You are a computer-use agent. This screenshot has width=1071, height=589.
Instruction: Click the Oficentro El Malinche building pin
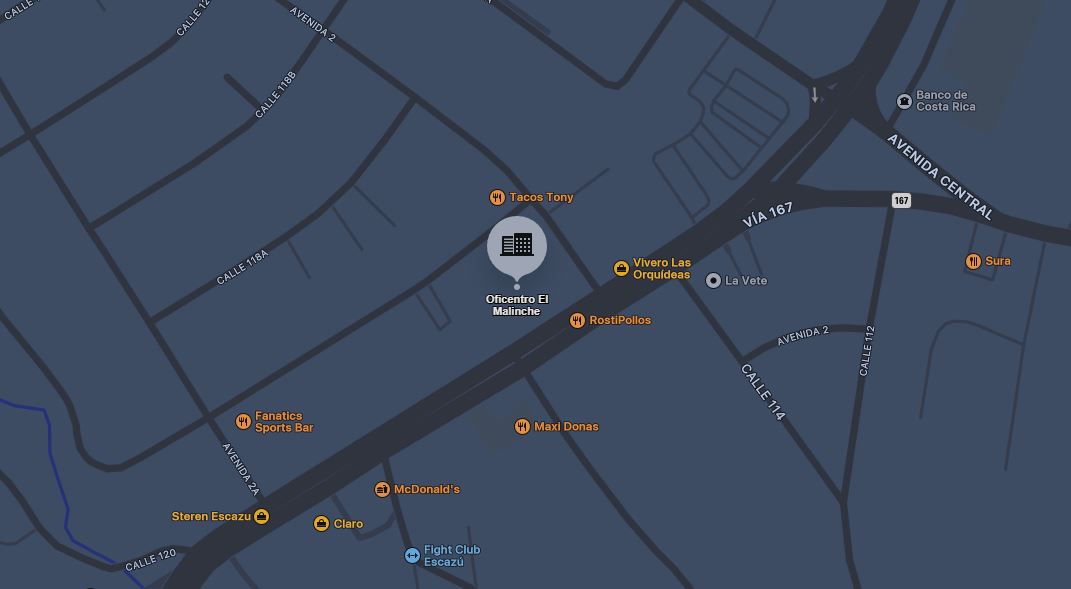516,247
